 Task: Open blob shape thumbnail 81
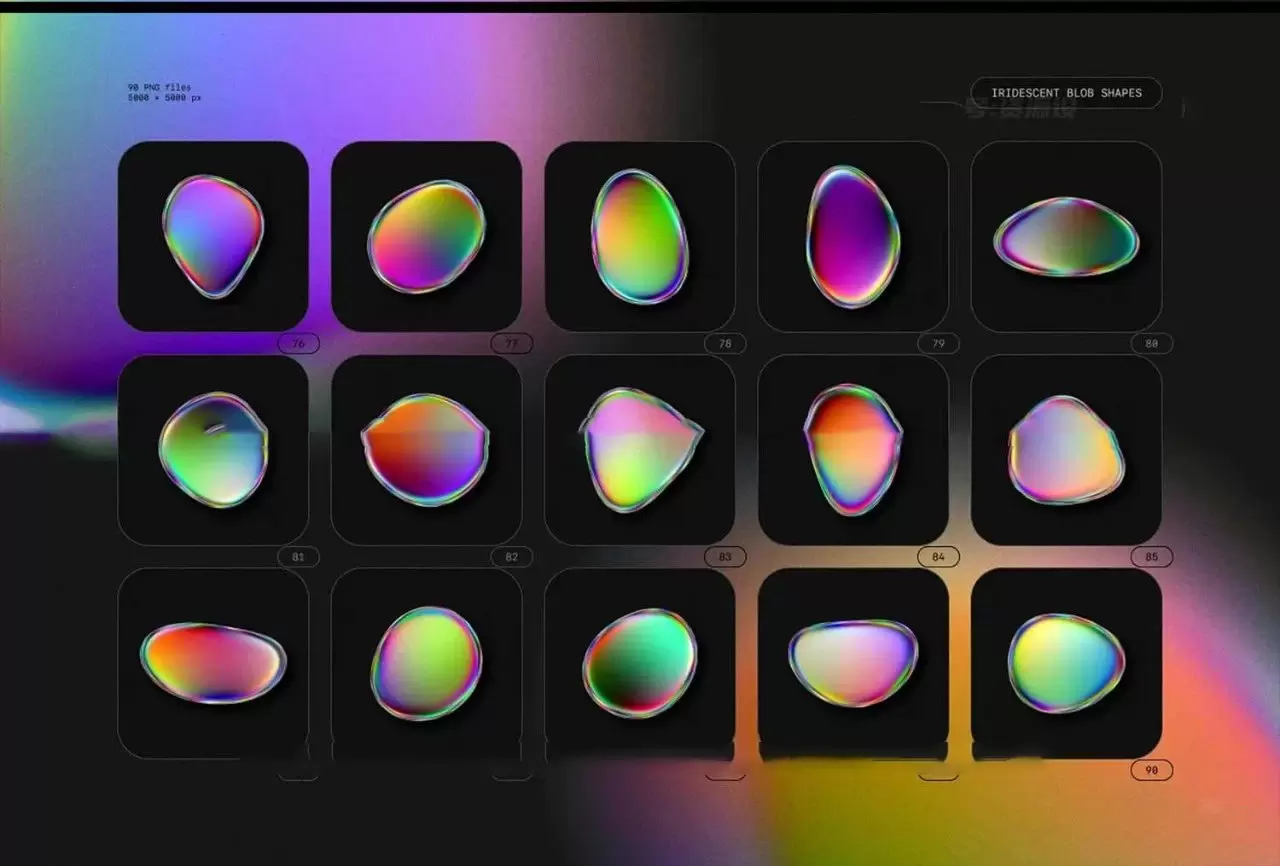click(x=213, y=450)
